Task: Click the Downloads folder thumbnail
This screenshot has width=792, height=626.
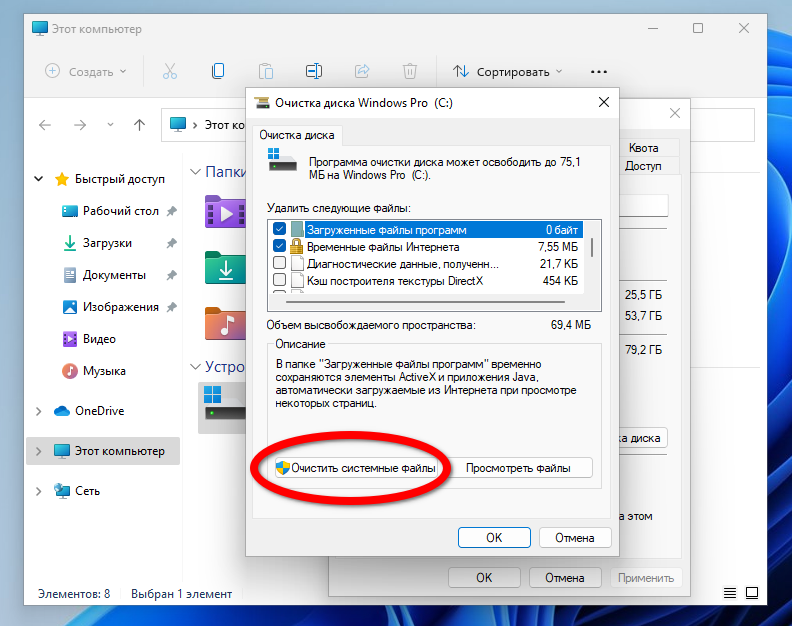Action: [225, 268]
